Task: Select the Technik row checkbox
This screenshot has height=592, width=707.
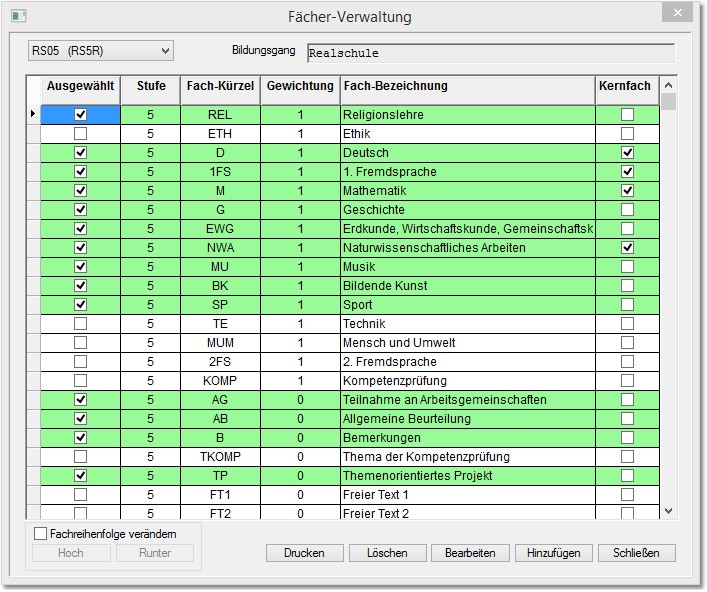Action: (81, 324)
